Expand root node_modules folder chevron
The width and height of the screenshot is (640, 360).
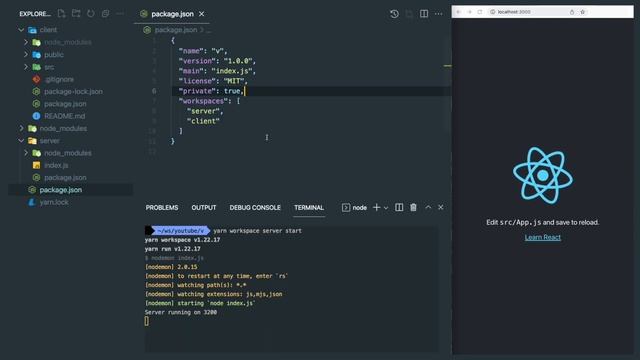tap(21, 128)
